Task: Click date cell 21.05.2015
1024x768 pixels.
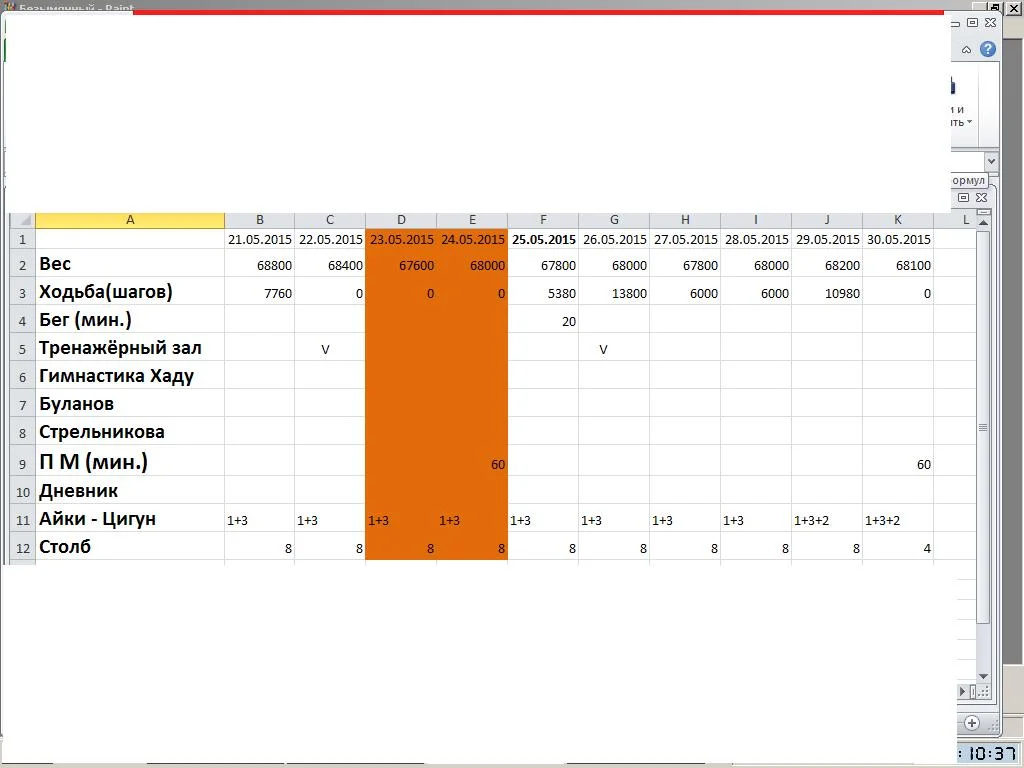Action: [x=260, y=240]
